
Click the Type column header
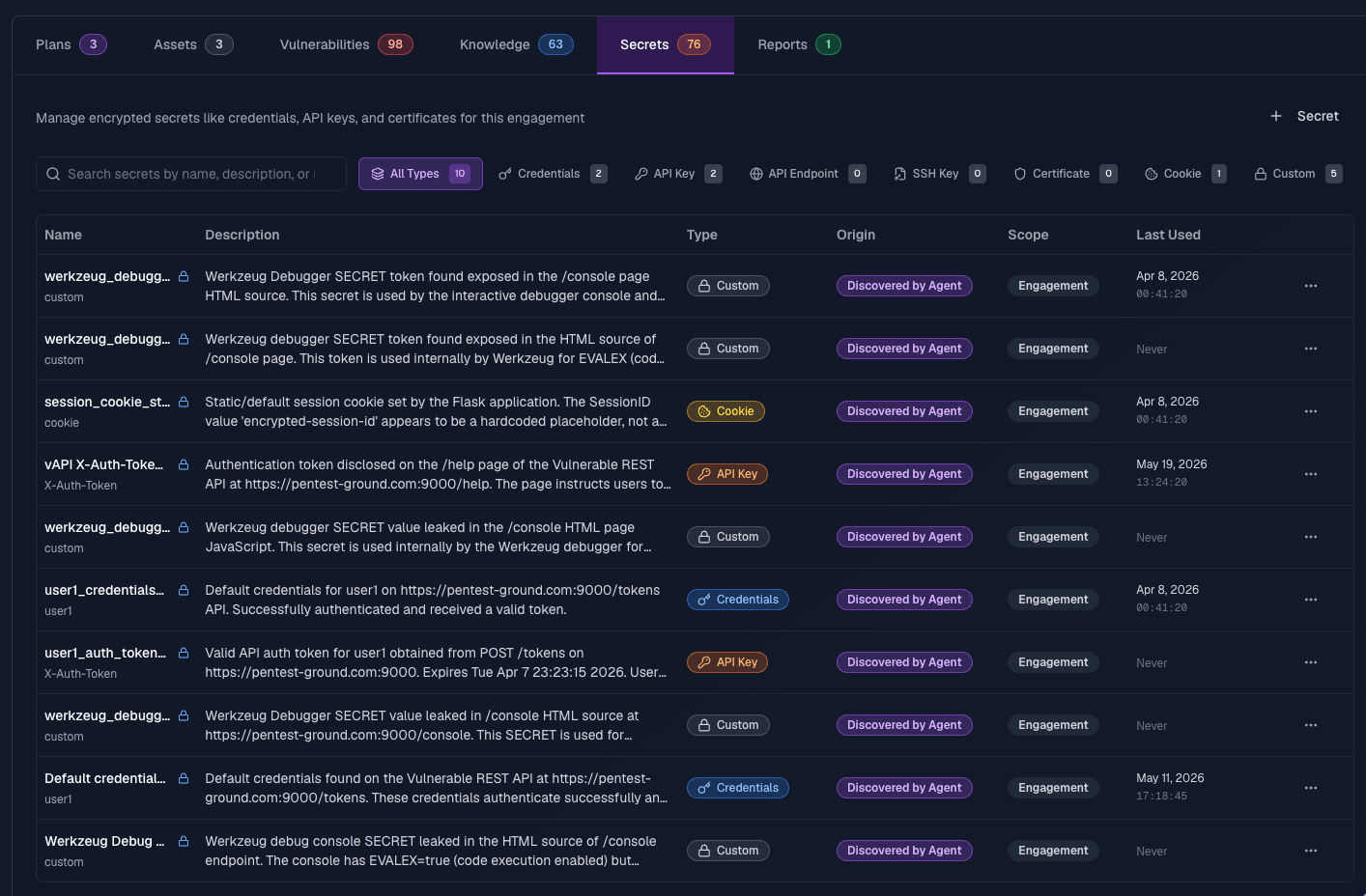pos(702,235)
